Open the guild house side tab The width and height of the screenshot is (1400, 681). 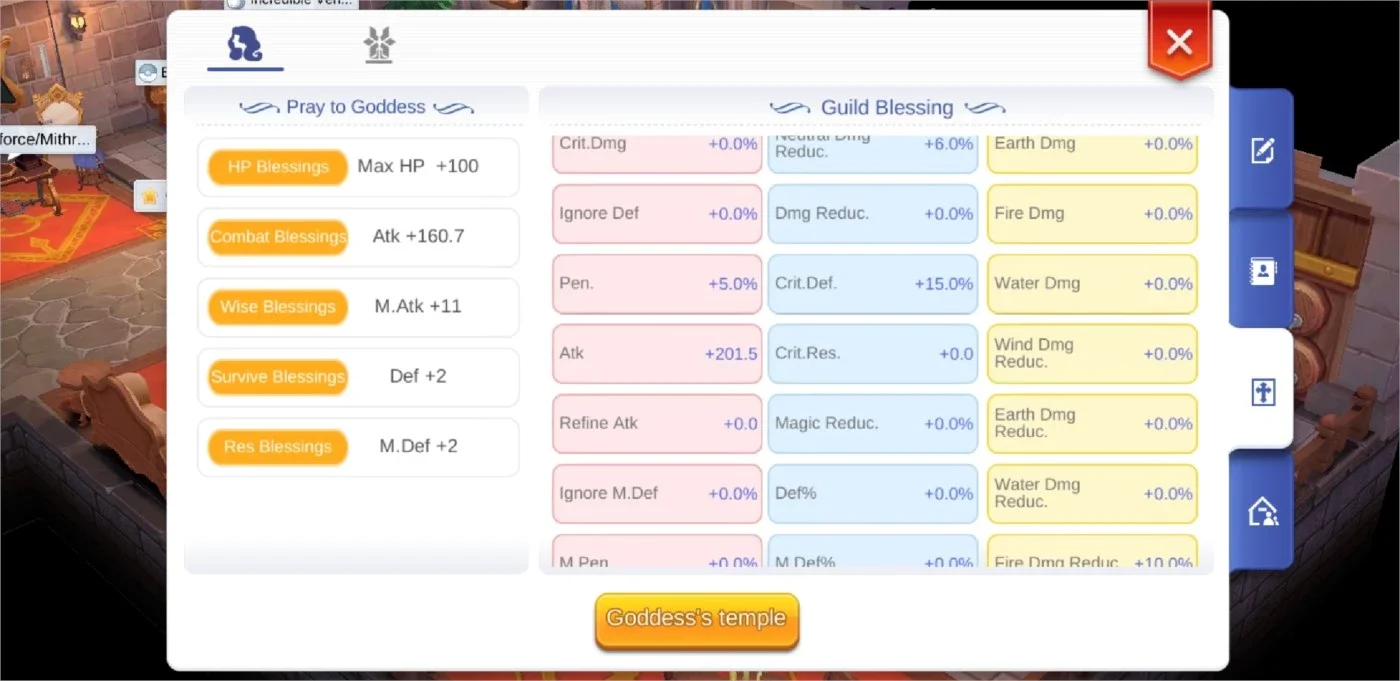pos(1262,512)
